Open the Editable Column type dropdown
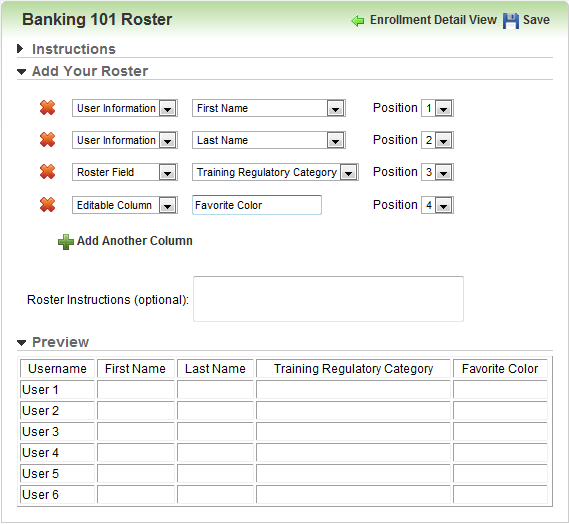569x524 pixels. pos(125,205)
